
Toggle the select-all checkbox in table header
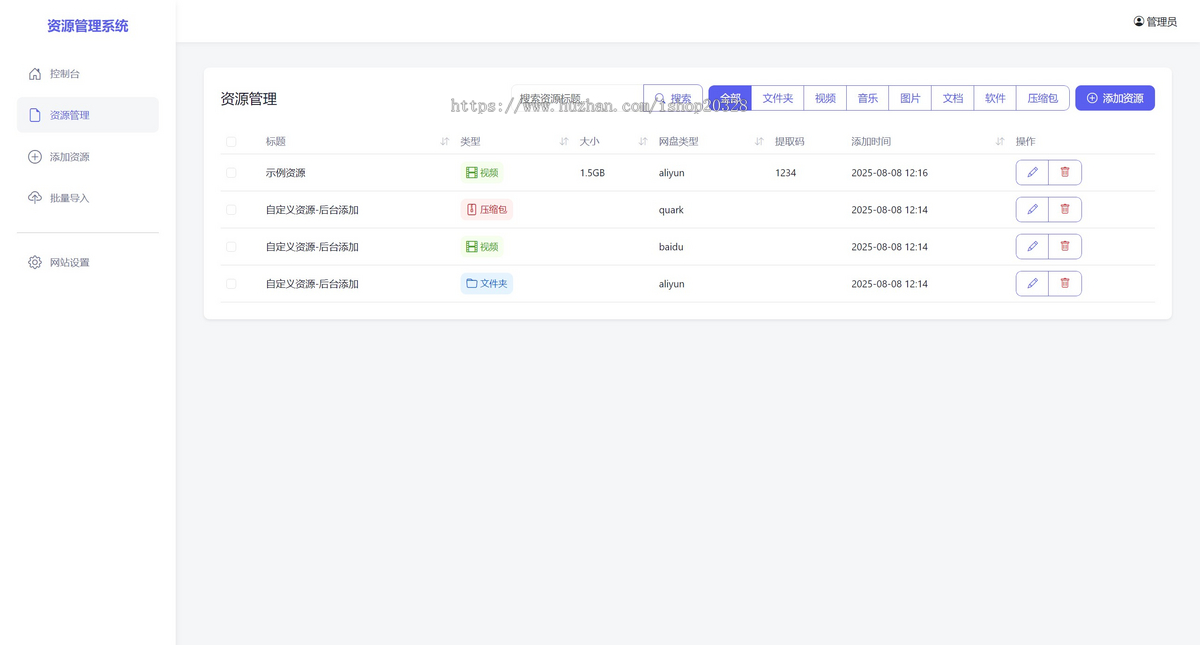(x=231, y=142)
